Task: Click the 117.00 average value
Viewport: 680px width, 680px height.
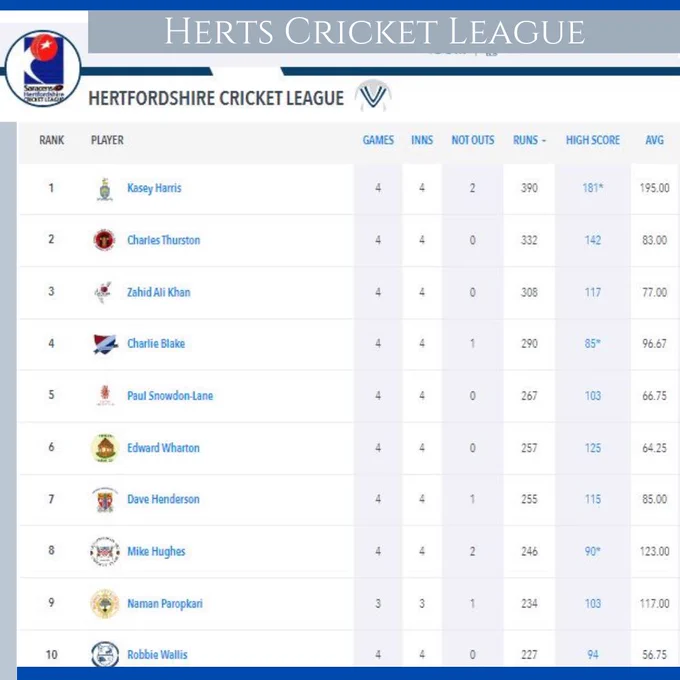Action: tap(654, 604)
